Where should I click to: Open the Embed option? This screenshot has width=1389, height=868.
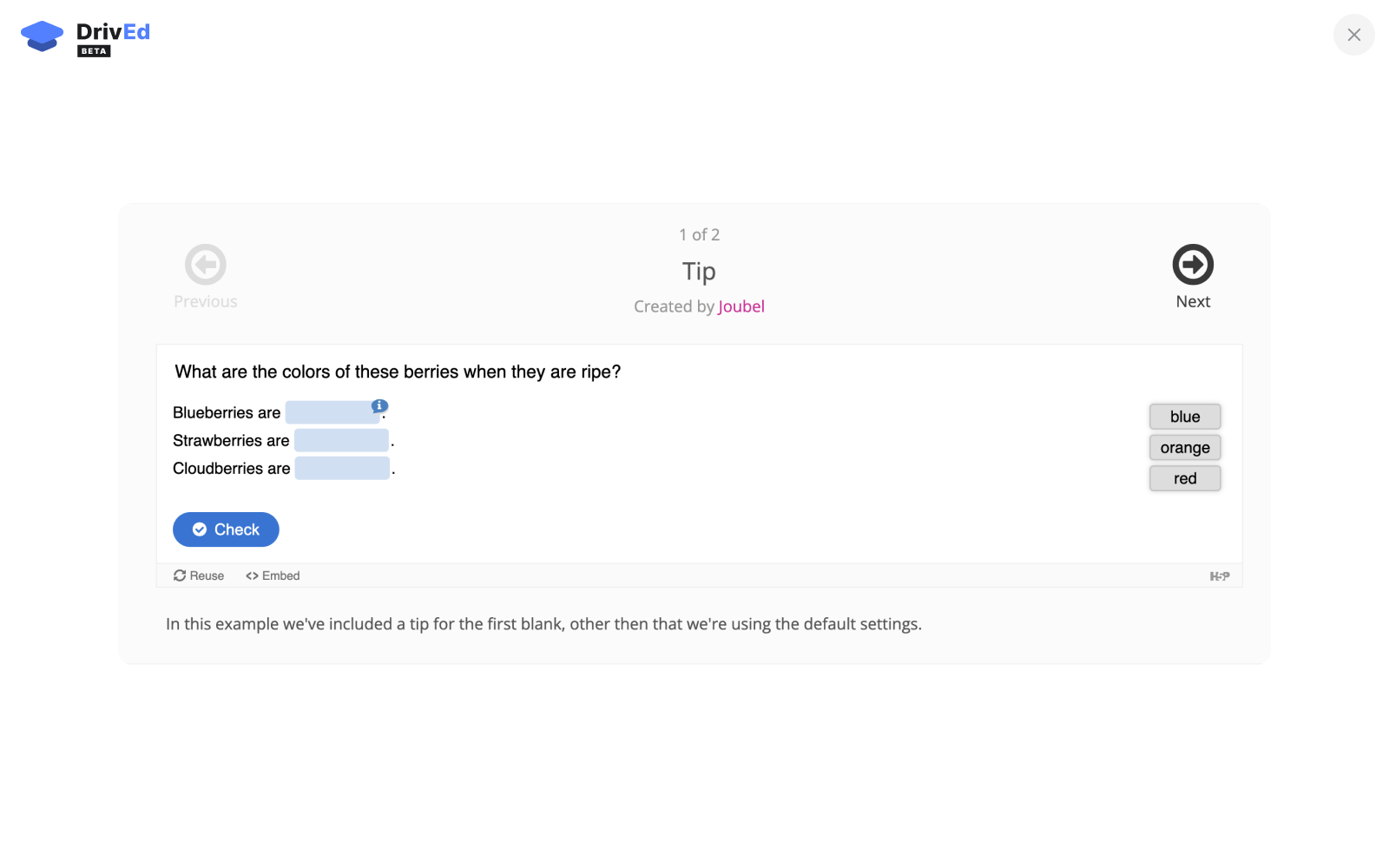[273, 575]
